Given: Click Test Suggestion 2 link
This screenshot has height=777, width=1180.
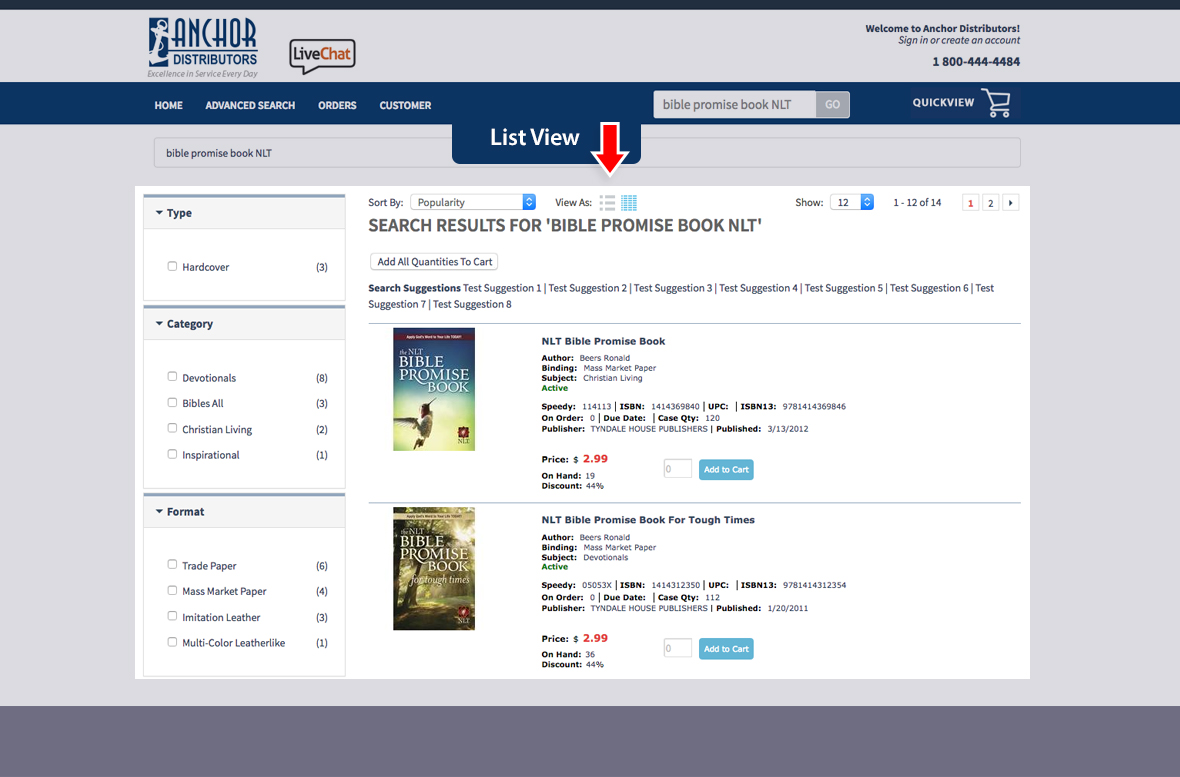Looking at the screenshot, I should click(588, 288).
